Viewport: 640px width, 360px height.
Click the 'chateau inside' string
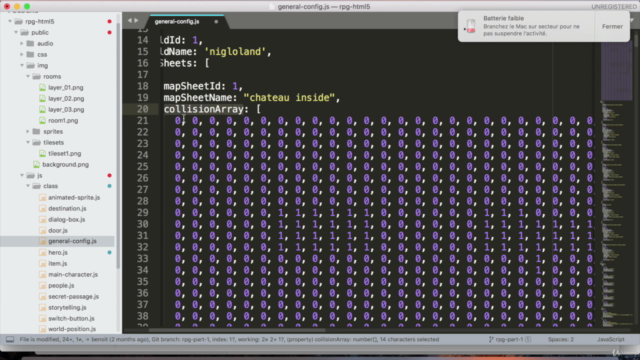tap(289, 98)
